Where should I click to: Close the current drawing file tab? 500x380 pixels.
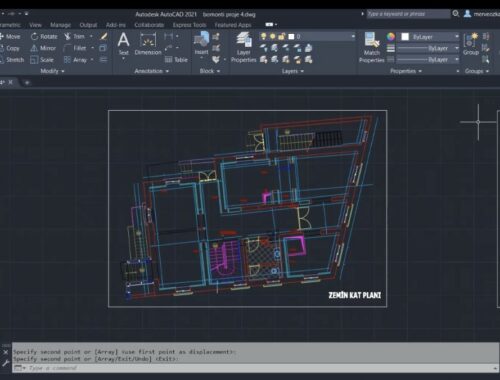point(11,82)
